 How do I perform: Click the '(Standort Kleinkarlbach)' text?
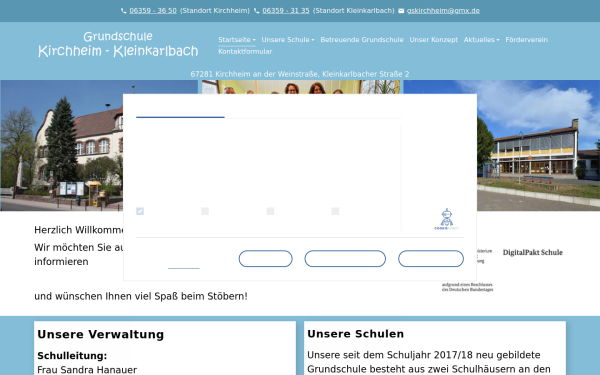pyautogui.click(x=354, y=11)
